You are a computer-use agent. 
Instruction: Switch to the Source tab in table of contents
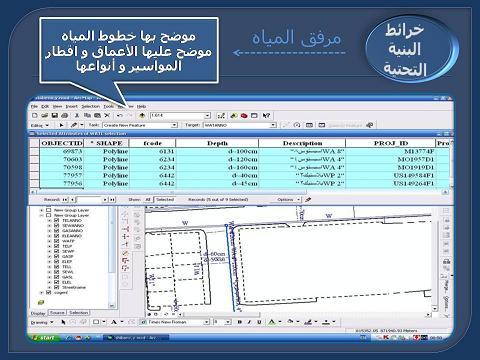coord(57,313)
